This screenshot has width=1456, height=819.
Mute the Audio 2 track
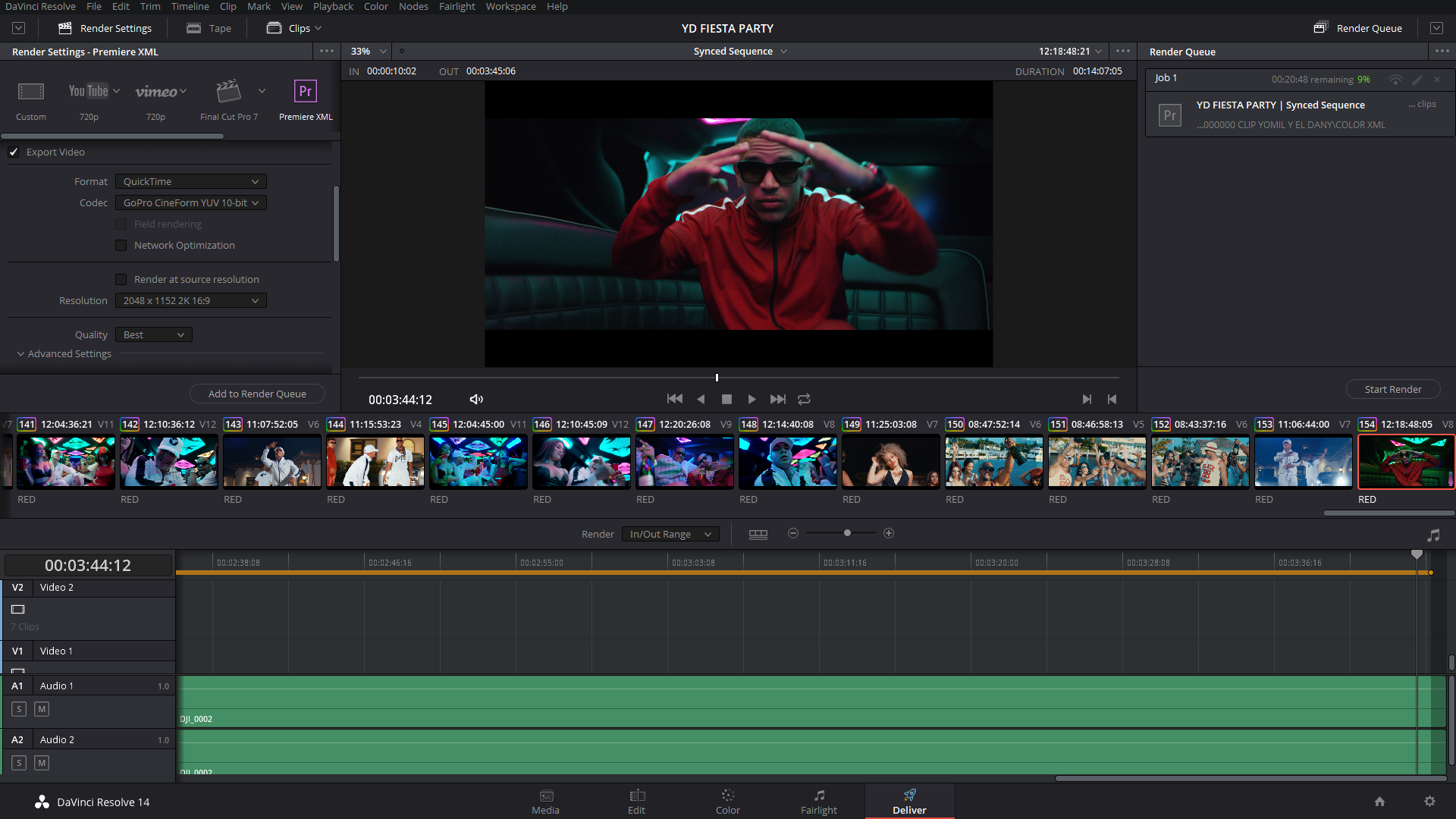[x=42, y=763]
